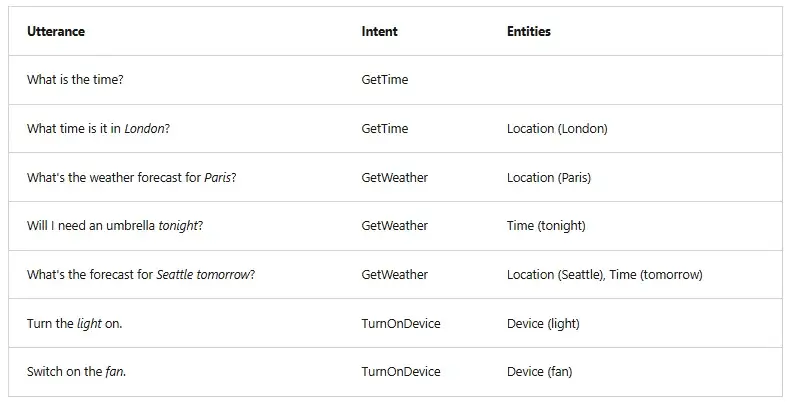Select the Device (fan) entity cell
The image size is (791, 404).
click(x=539, y=372)
